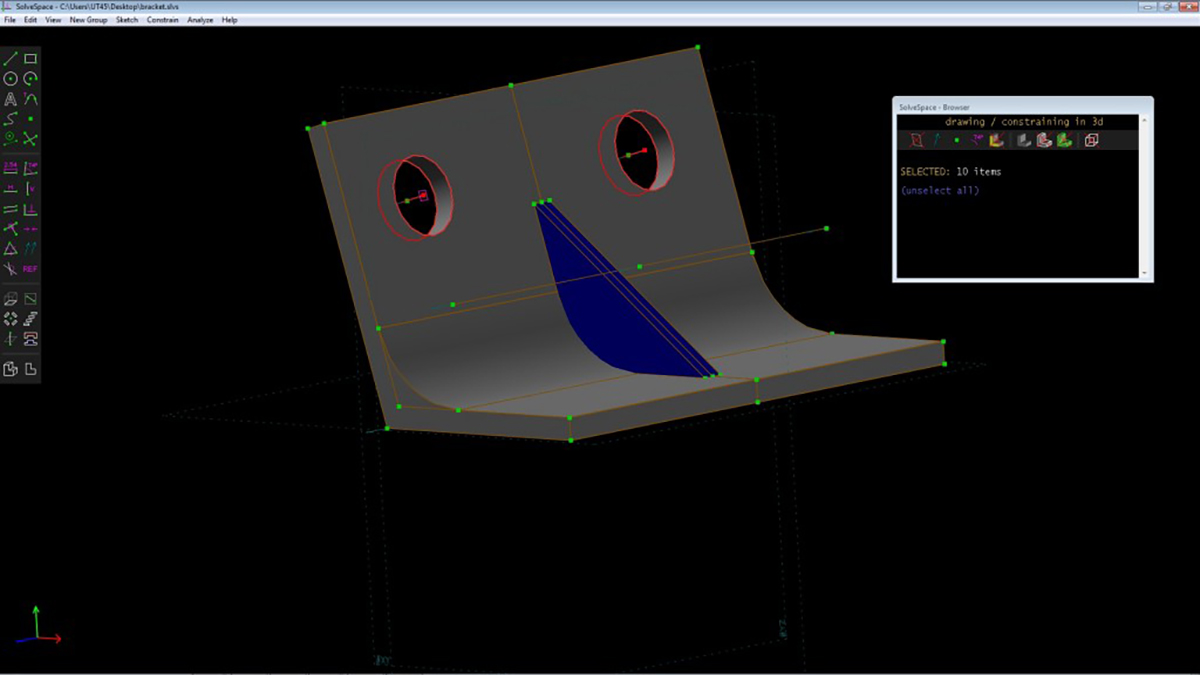Click the (unselect all) link

(x=939, y=190)
